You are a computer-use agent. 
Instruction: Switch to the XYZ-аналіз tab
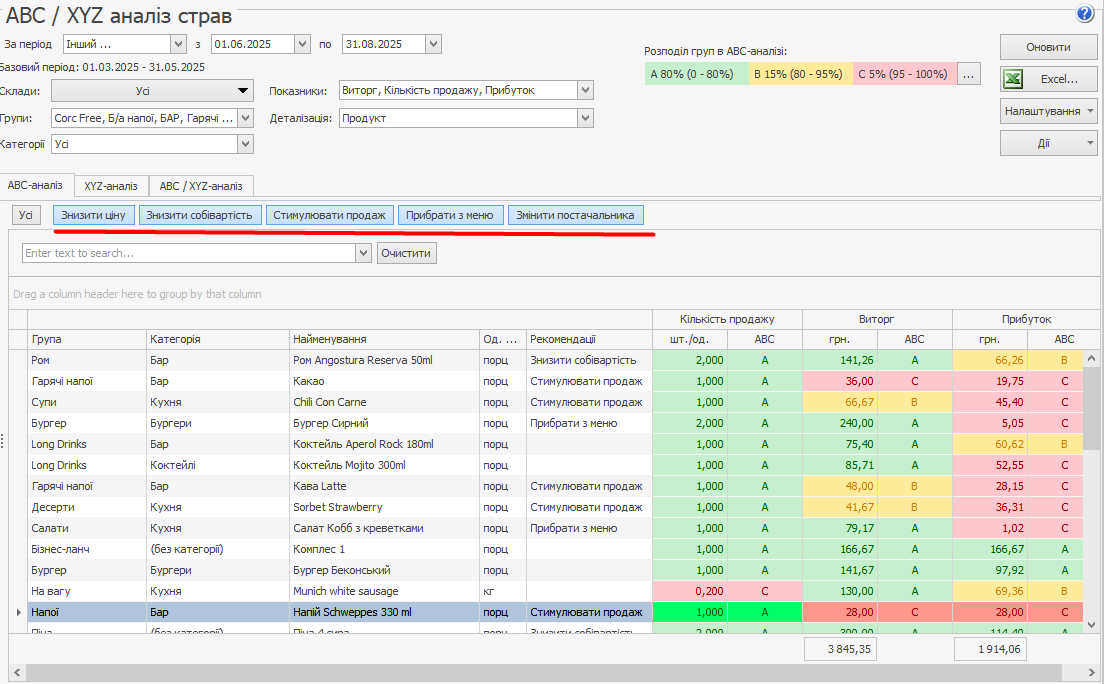[111, 186]
